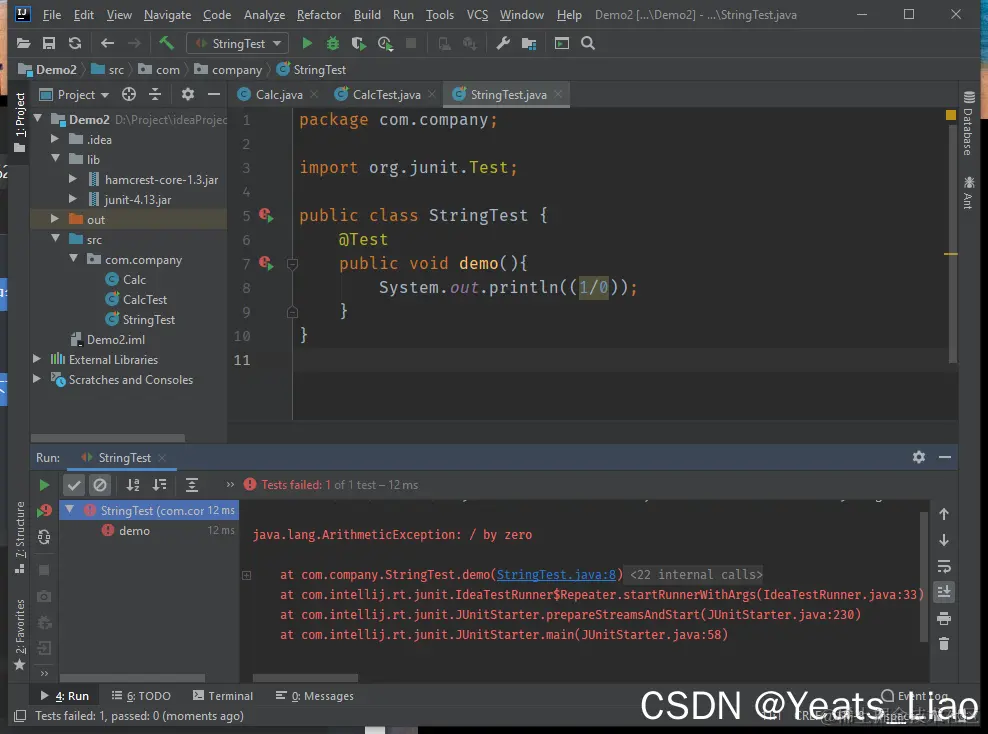Open Run panel settings gear icon
Image resolution: width=988 pixels, height=734 pixels.
coord(919,457)
